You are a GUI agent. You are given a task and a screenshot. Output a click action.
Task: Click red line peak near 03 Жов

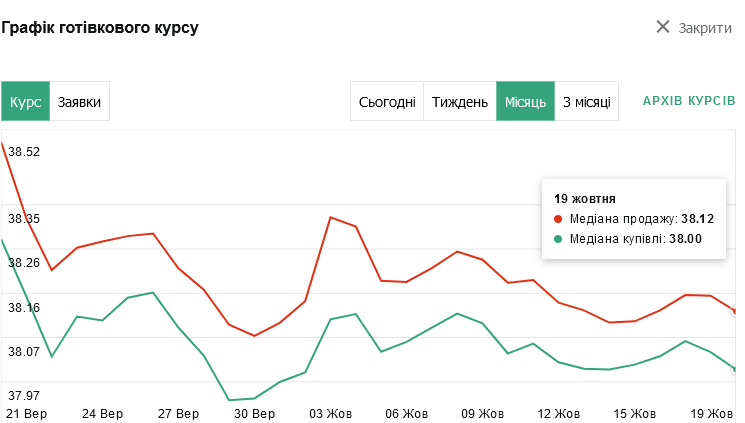tap(330, 217)
